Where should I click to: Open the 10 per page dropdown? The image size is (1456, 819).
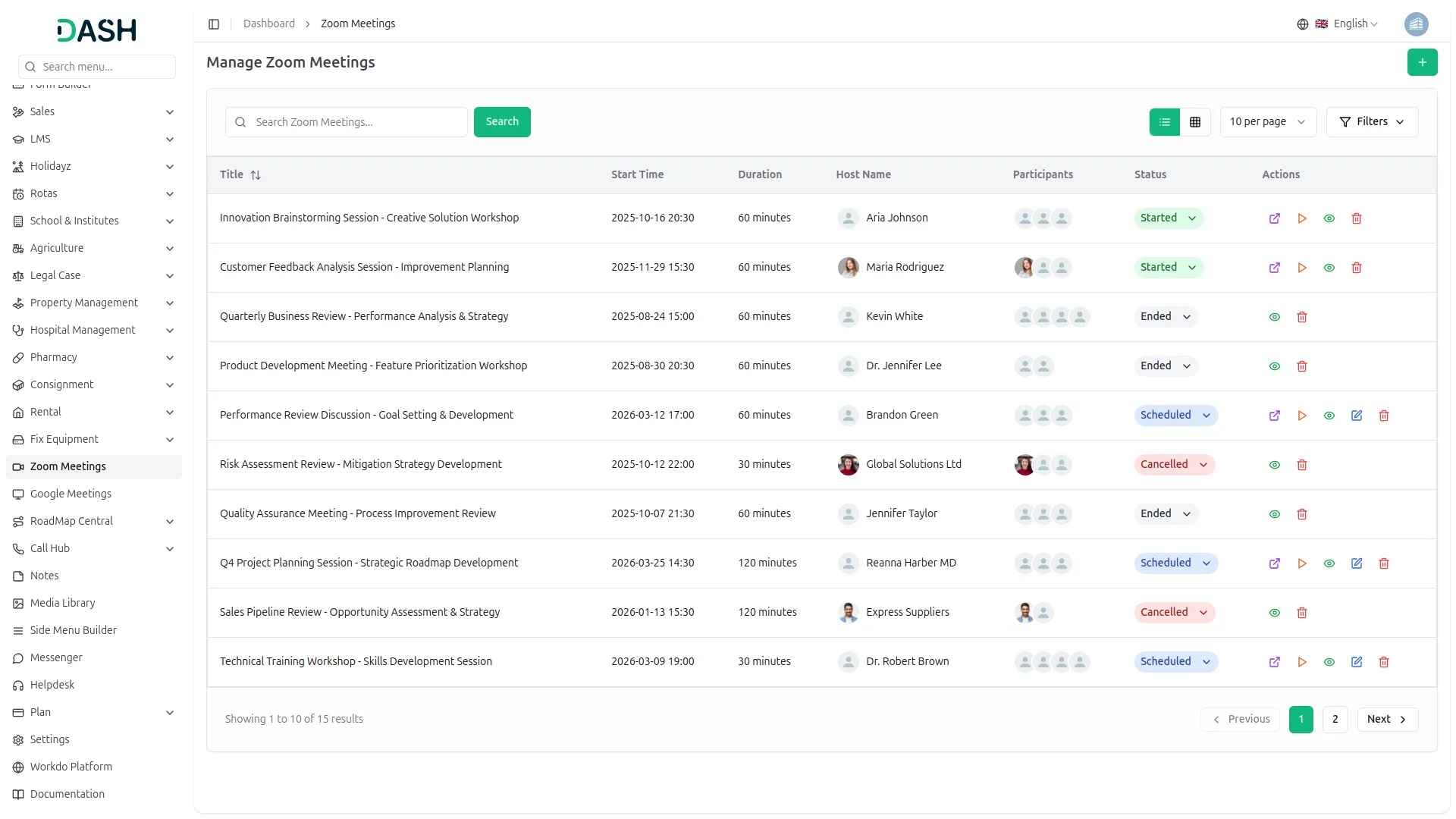coord(1267,122)
